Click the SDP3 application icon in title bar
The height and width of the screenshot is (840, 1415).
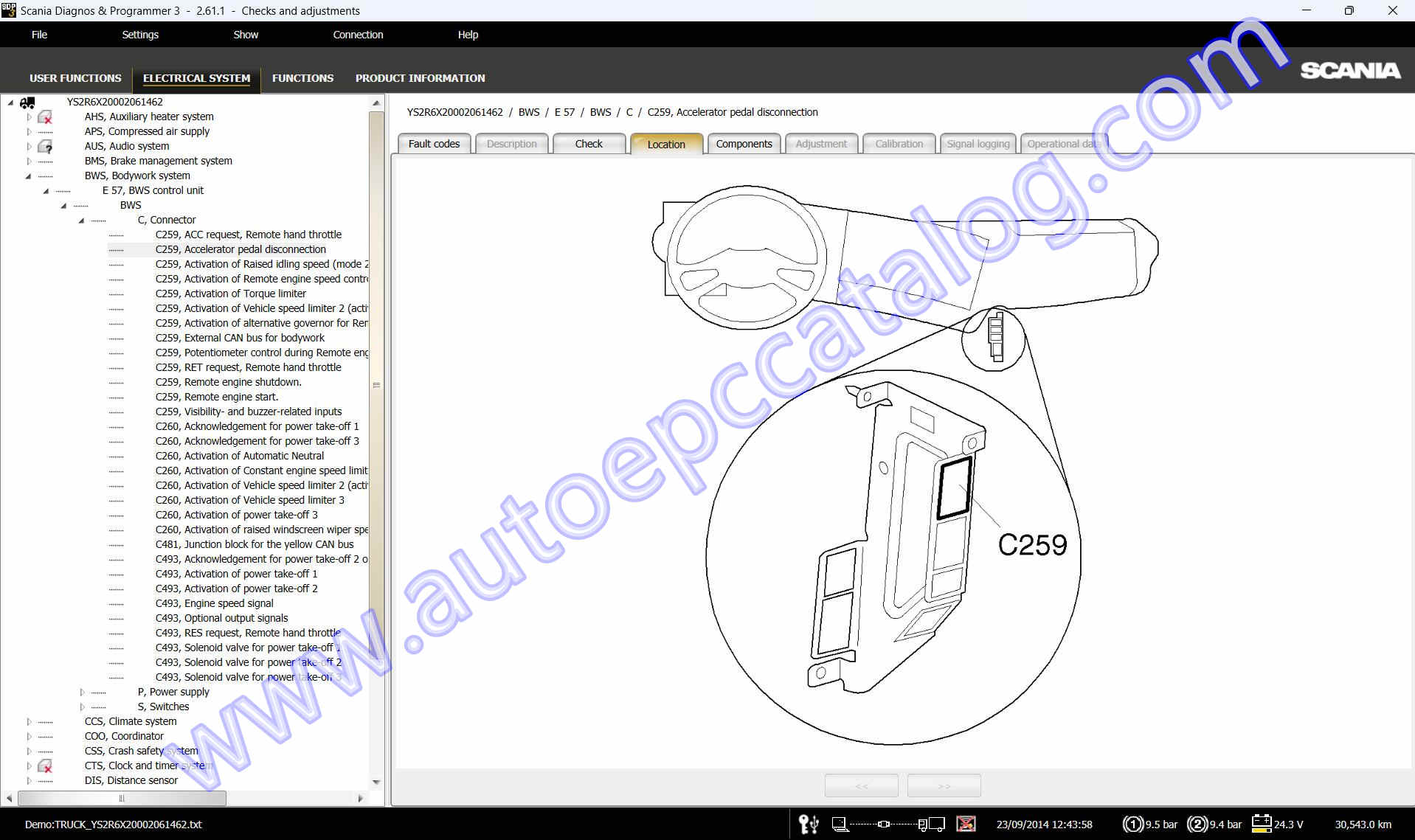[8, 10]
